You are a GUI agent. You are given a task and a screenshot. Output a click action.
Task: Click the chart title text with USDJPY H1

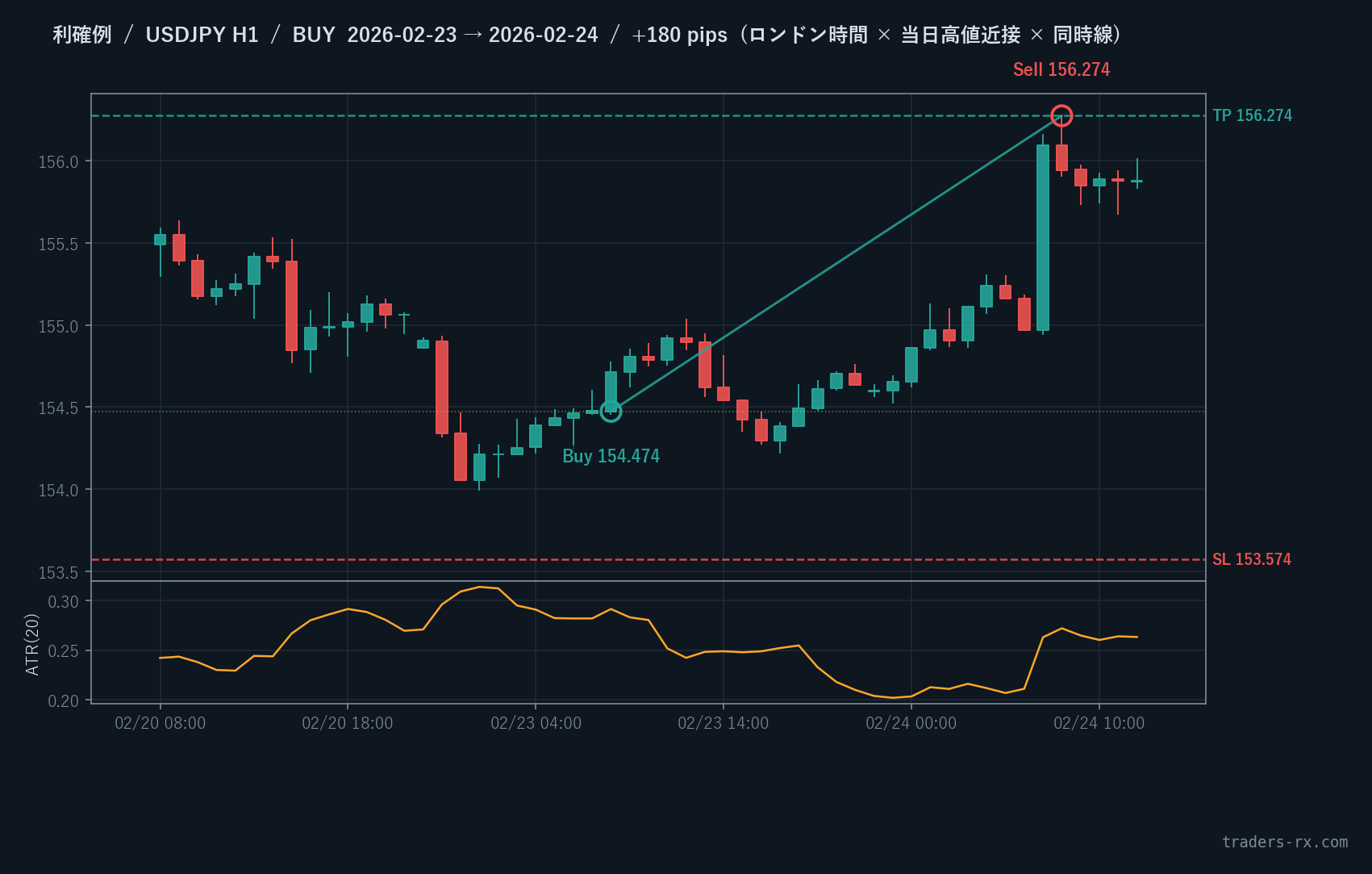(587, 35)
